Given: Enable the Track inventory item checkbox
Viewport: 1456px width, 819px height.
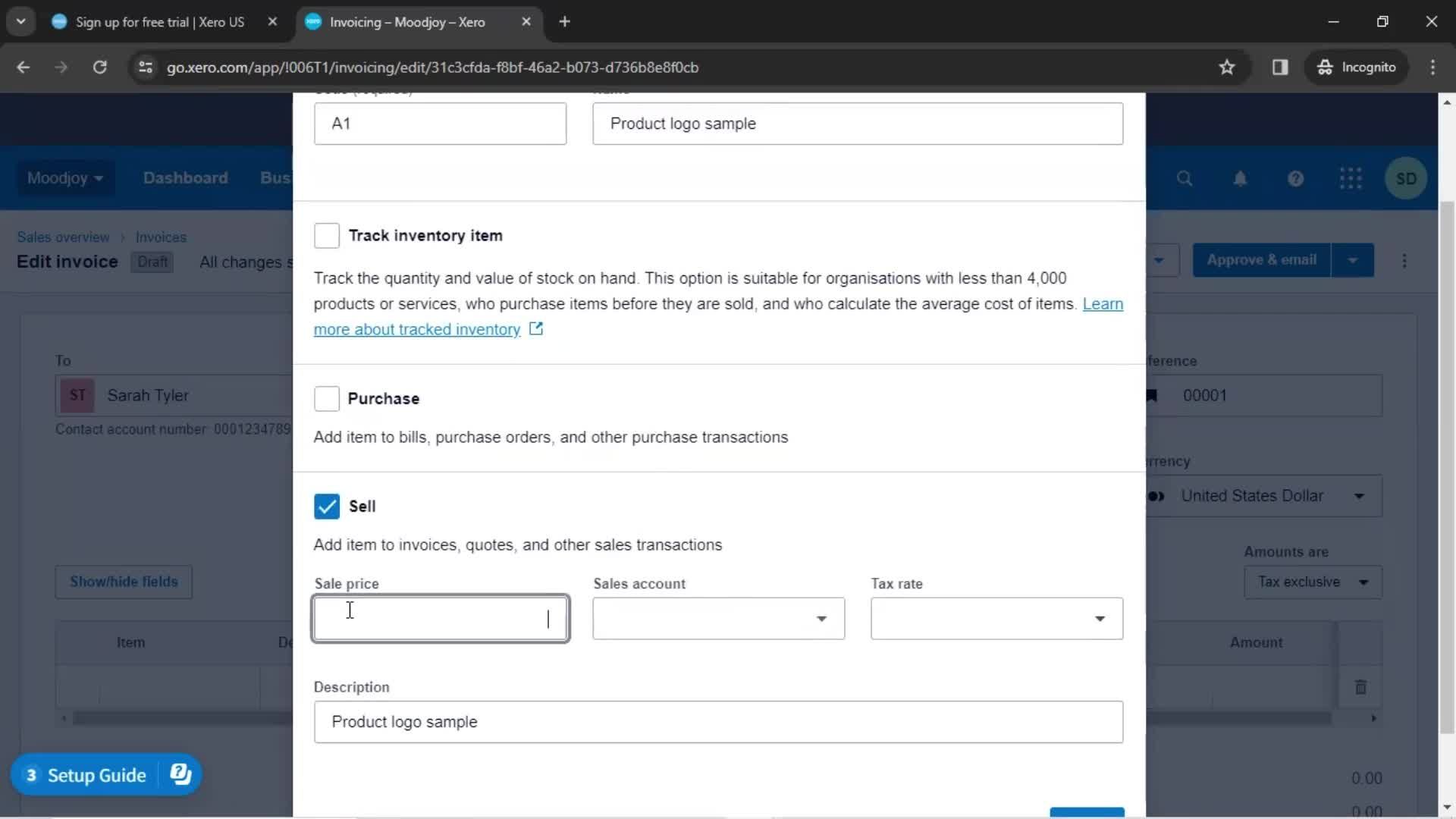Looking at the screenshot, I should [327, 236].
